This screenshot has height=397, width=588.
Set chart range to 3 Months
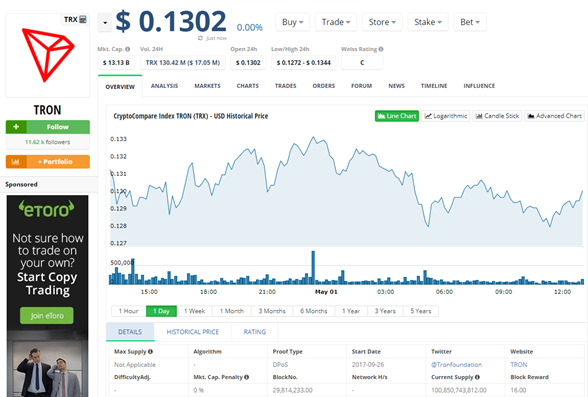click(x=272, y=311)
